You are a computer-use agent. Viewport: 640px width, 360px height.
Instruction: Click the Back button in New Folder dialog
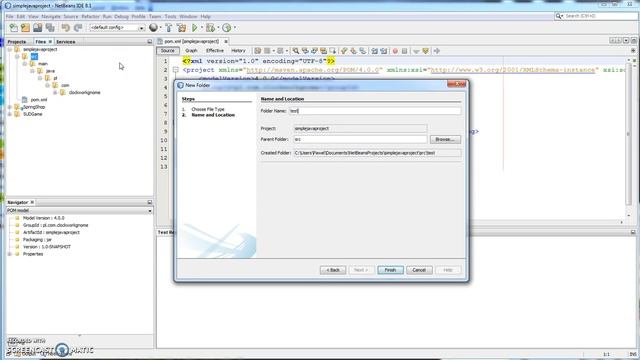[x=333, y=270]
